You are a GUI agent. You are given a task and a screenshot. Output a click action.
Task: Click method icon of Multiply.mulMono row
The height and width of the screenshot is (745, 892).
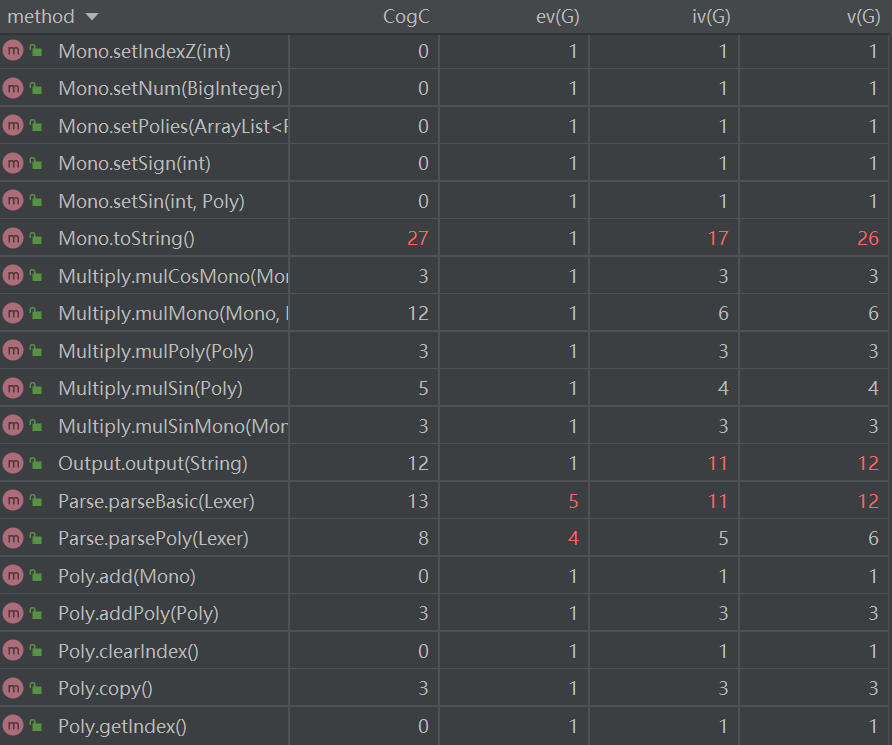click(13, 313)
